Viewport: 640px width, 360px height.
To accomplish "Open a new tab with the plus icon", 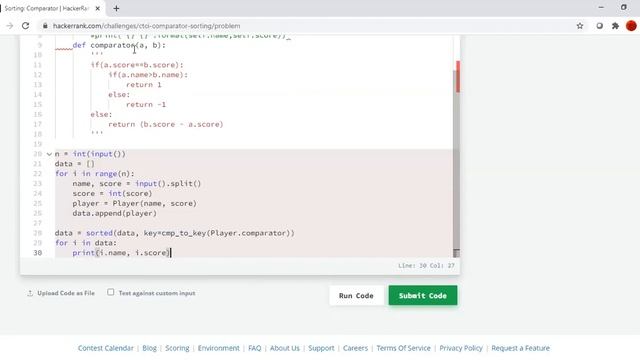I will click(x=116, y=8).
